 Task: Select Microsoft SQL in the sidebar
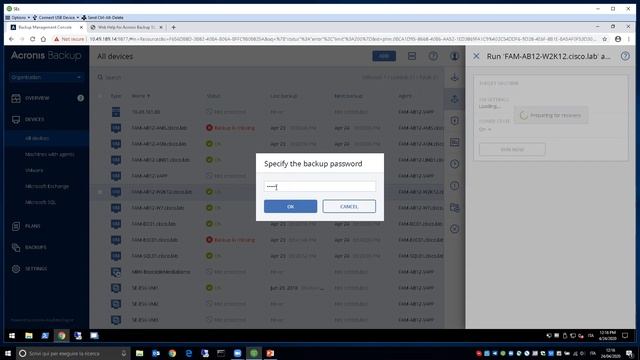click(x=40, y=202)
